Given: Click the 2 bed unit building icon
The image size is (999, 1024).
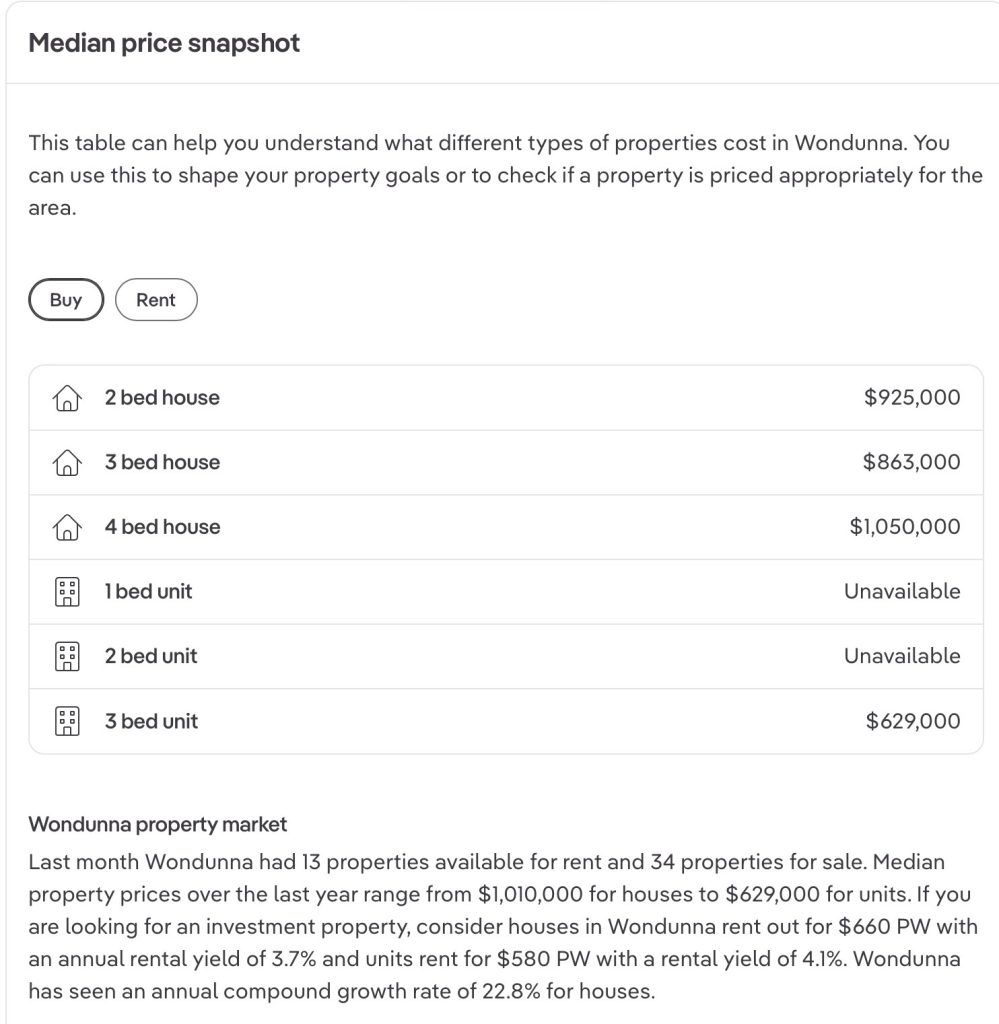Looking at the screenshot, I should coord(67,656).
